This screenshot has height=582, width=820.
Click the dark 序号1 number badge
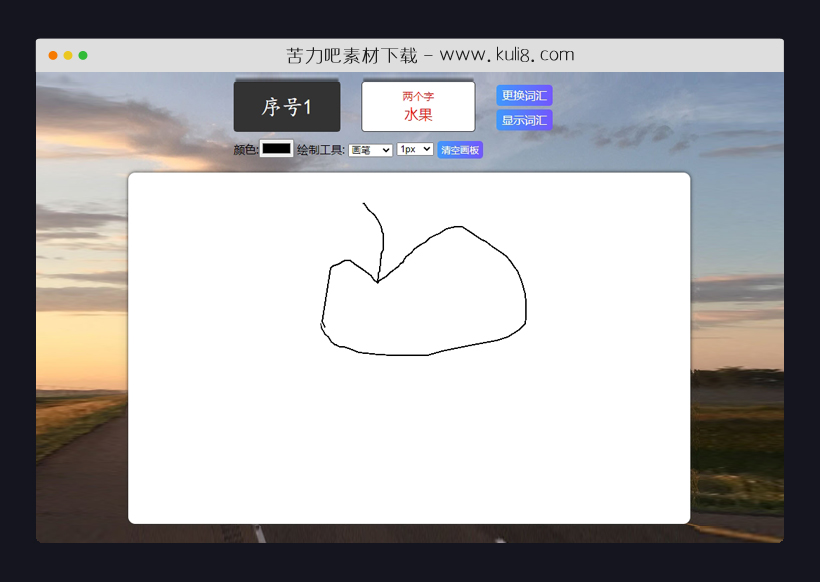tap(286, 106)
